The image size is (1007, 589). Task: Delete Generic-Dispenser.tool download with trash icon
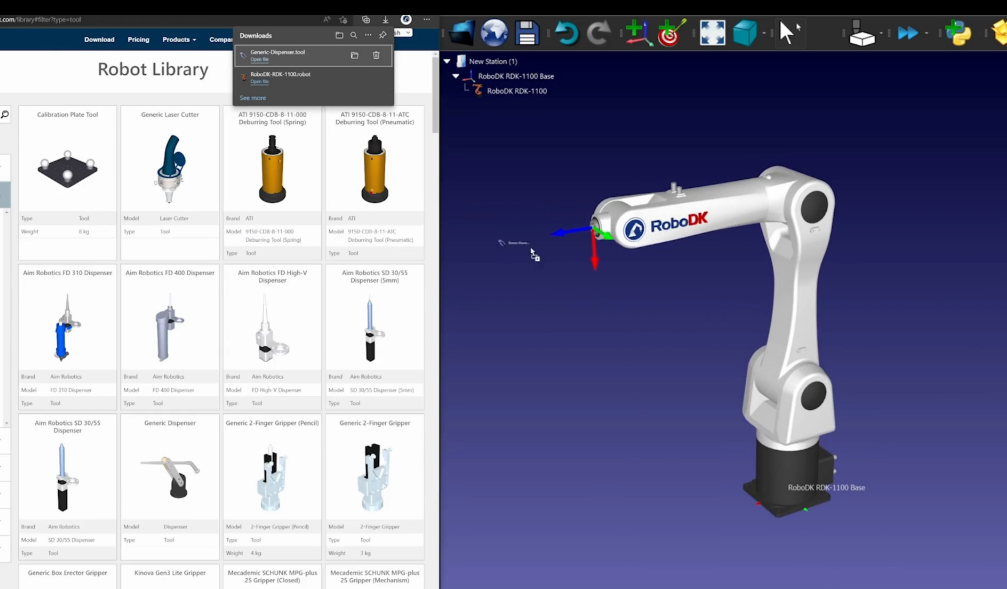click(376, 55)
